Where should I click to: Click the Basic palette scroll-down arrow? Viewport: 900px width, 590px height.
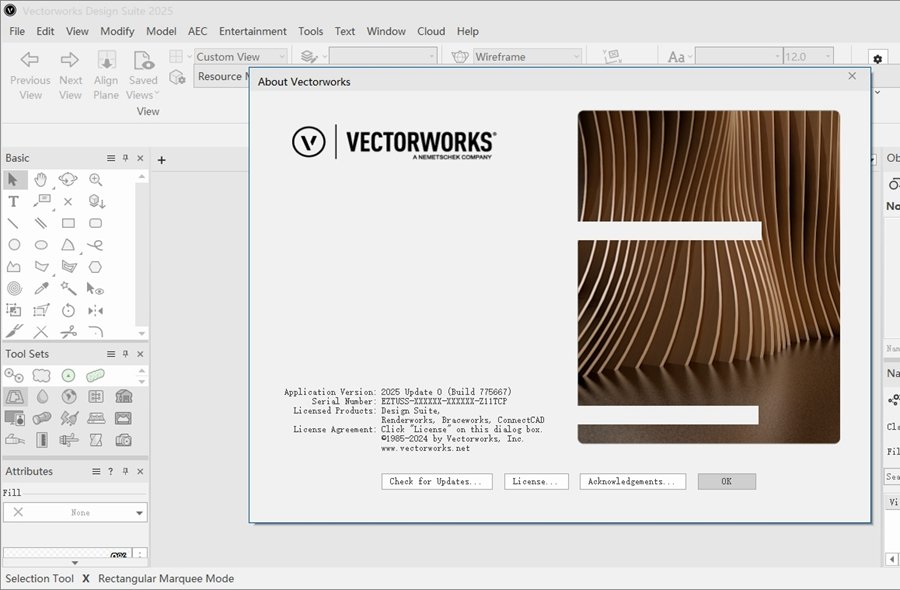click(141, 333)
